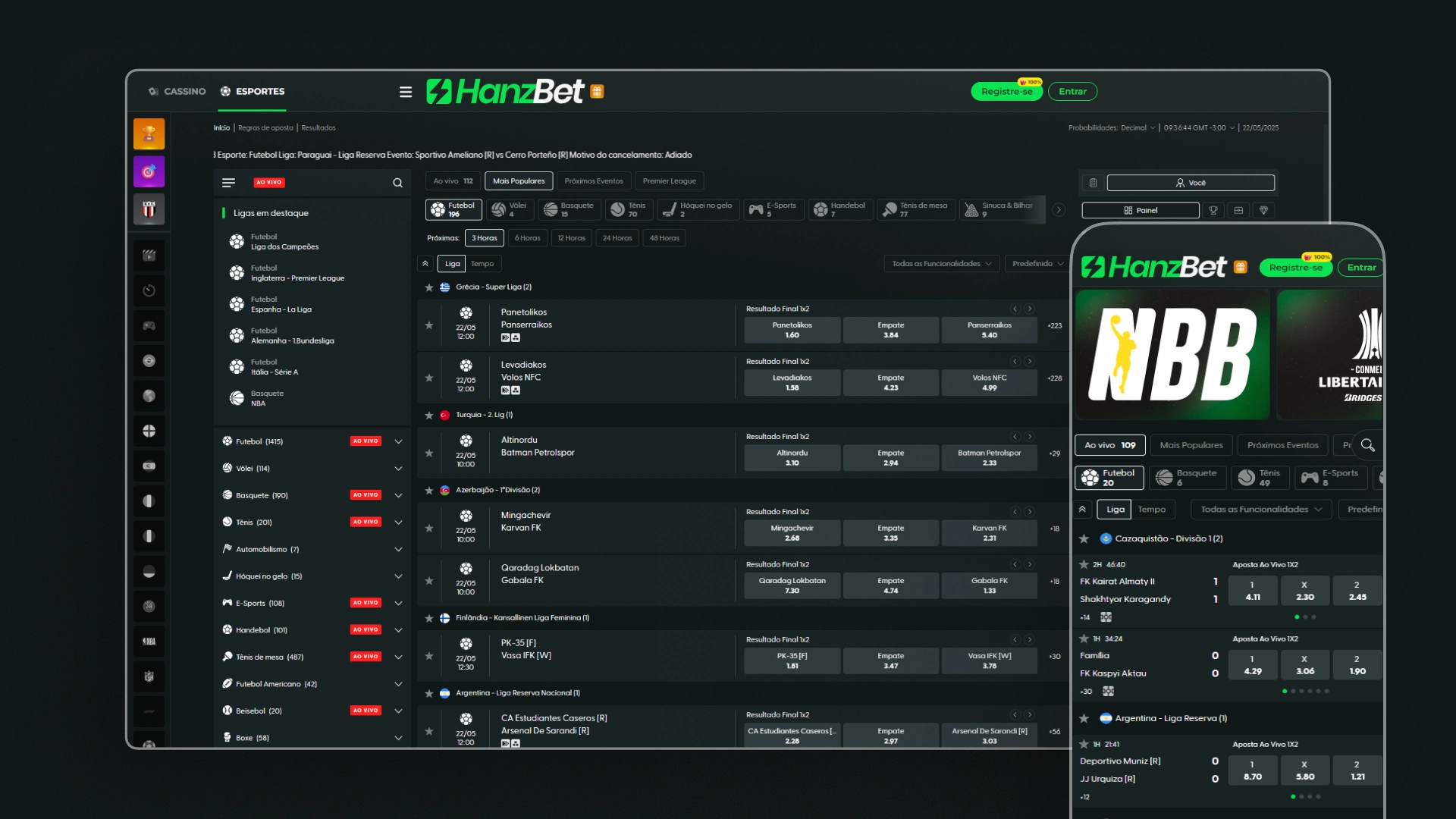Select the Basquete sport filter chip
The width and height of the screenshot is (1456, 819).
pyautogui.click(x=571, y=210)
